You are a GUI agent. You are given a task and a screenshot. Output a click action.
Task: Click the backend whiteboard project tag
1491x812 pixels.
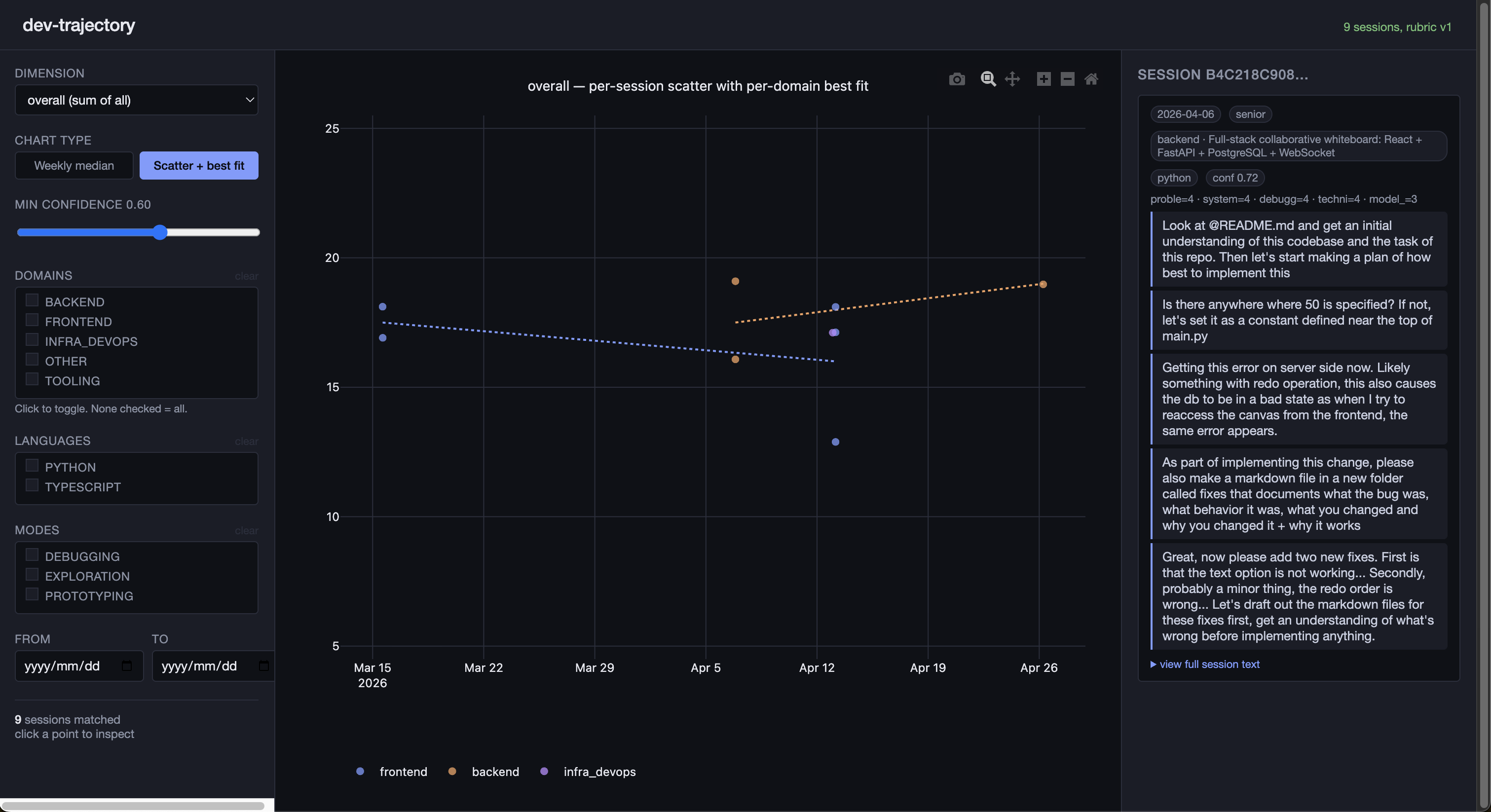(1299, 146)
